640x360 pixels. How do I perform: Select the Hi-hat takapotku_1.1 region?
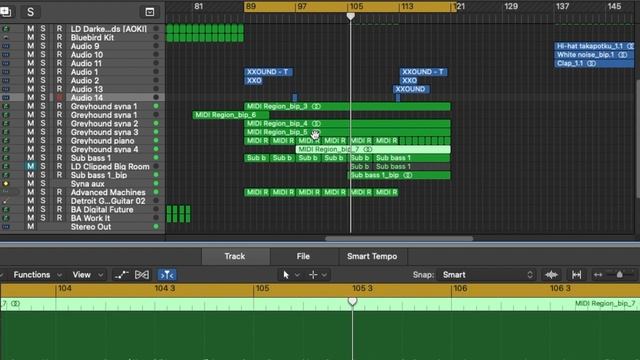594,46
